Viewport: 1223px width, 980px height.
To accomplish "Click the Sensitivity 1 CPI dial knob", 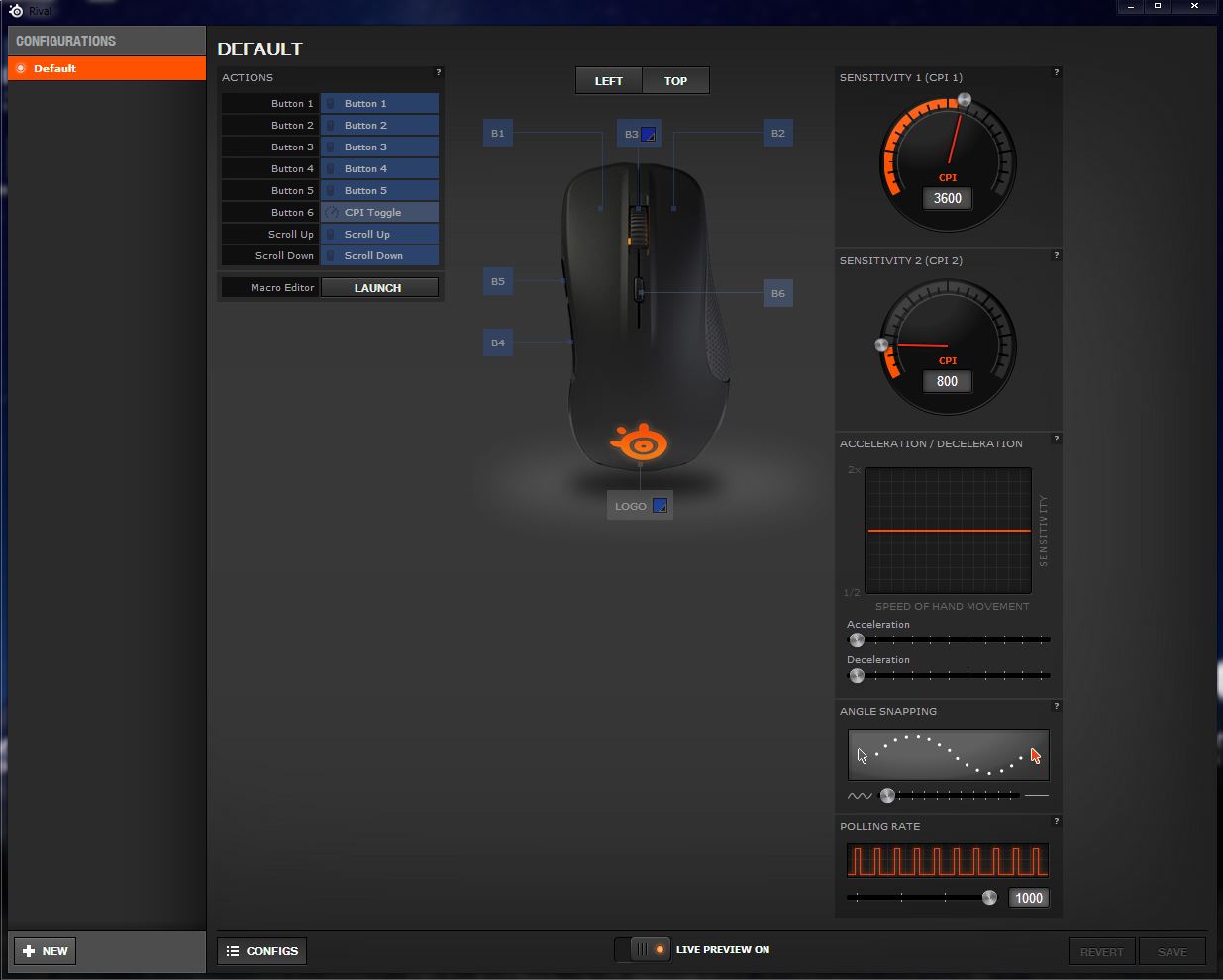I will coord(964,100).
